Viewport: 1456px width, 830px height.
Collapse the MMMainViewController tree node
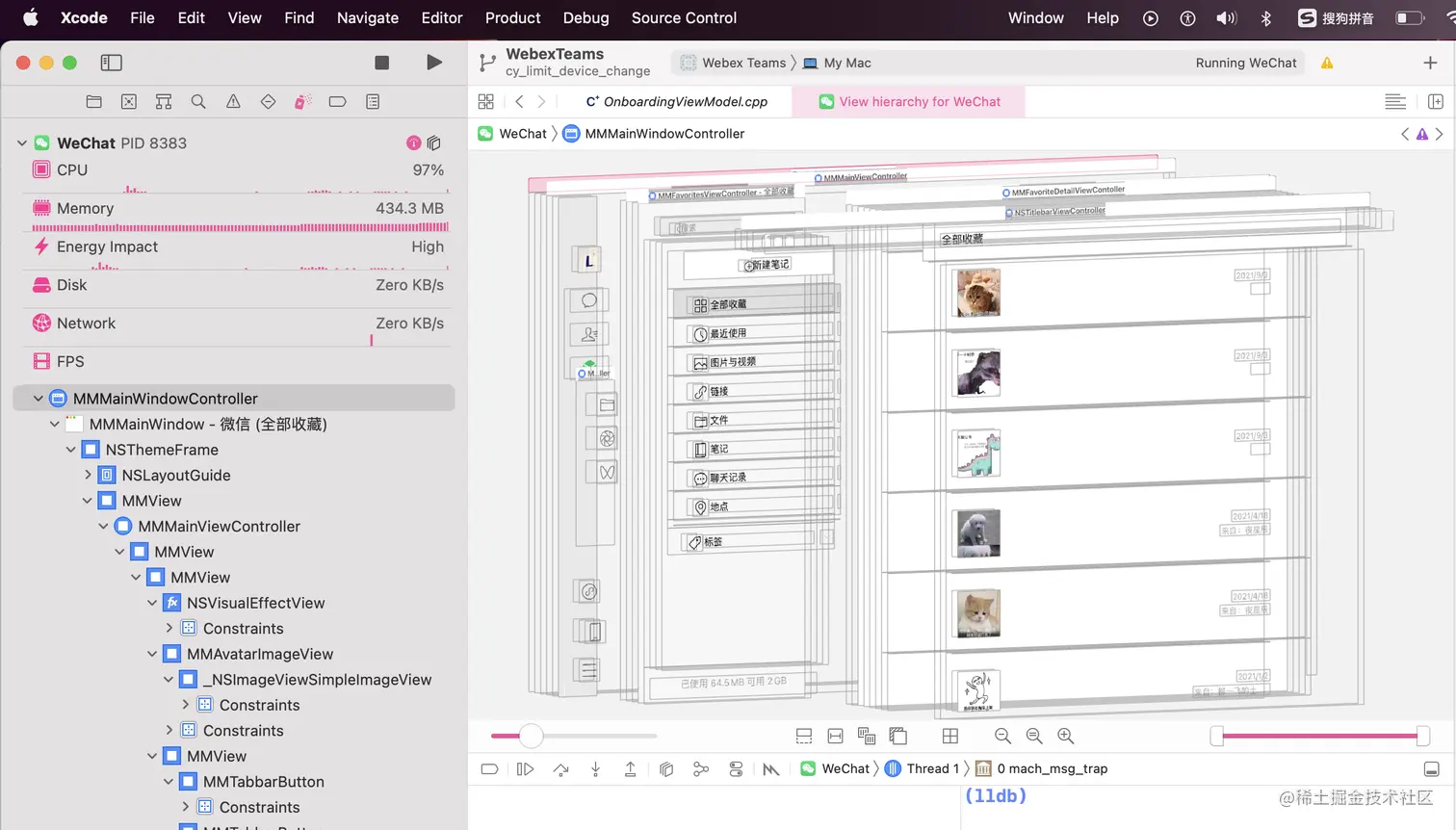[104, 526]
